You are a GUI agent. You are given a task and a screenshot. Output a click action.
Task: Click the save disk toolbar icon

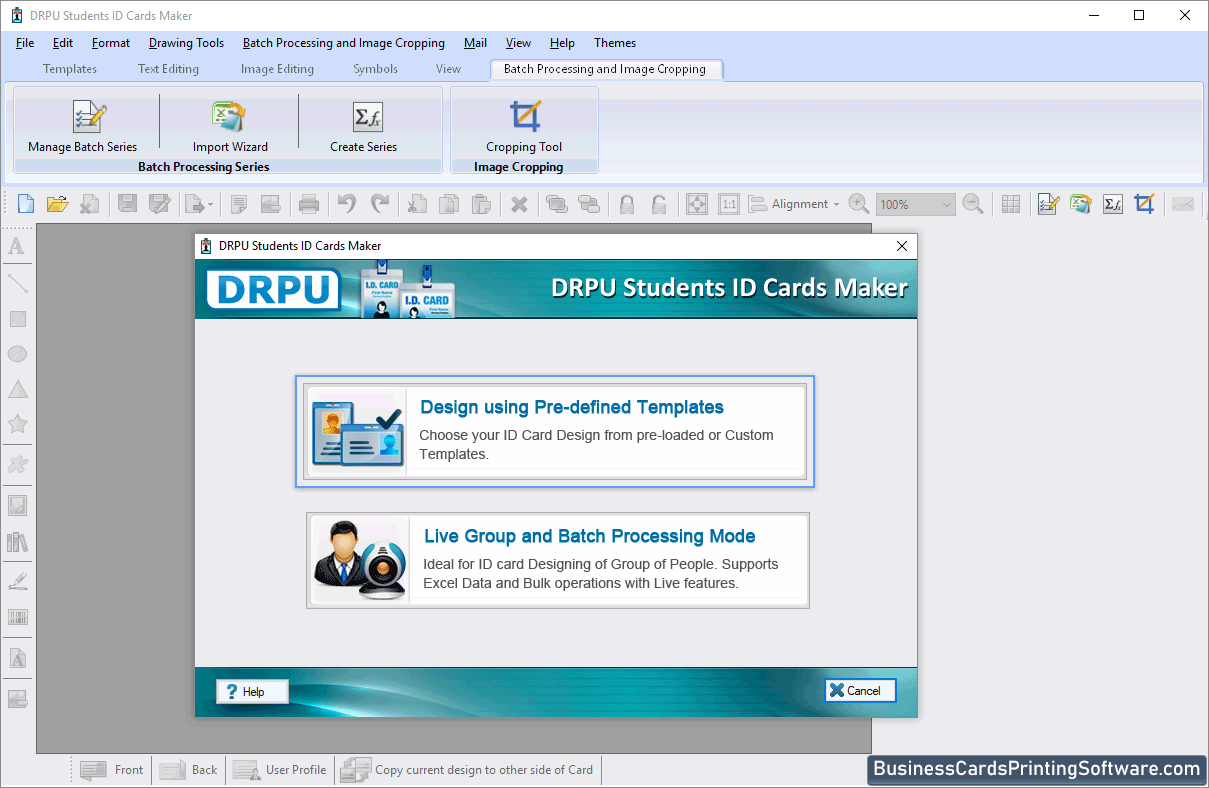tap(127, 204)
